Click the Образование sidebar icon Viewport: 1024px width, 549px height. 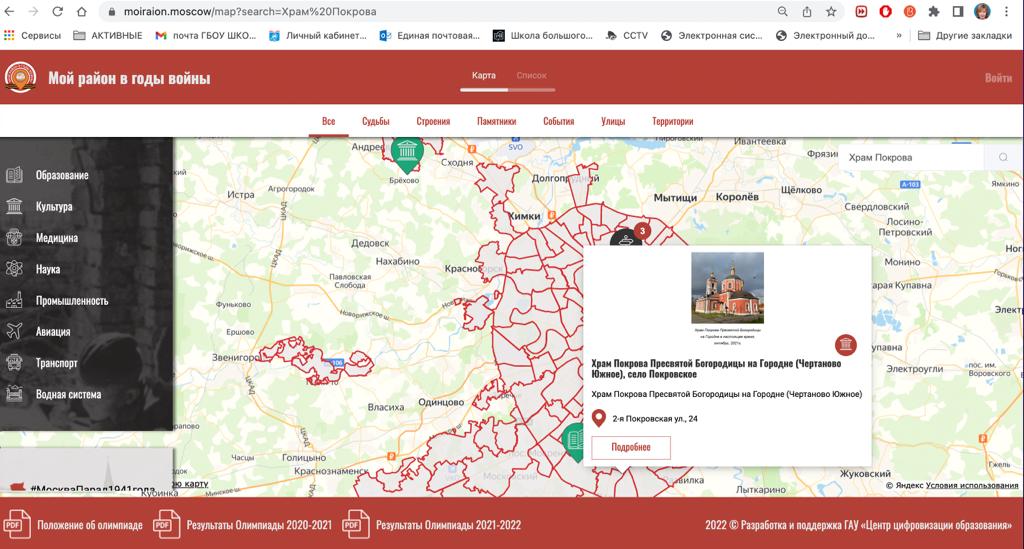(14, 175)
